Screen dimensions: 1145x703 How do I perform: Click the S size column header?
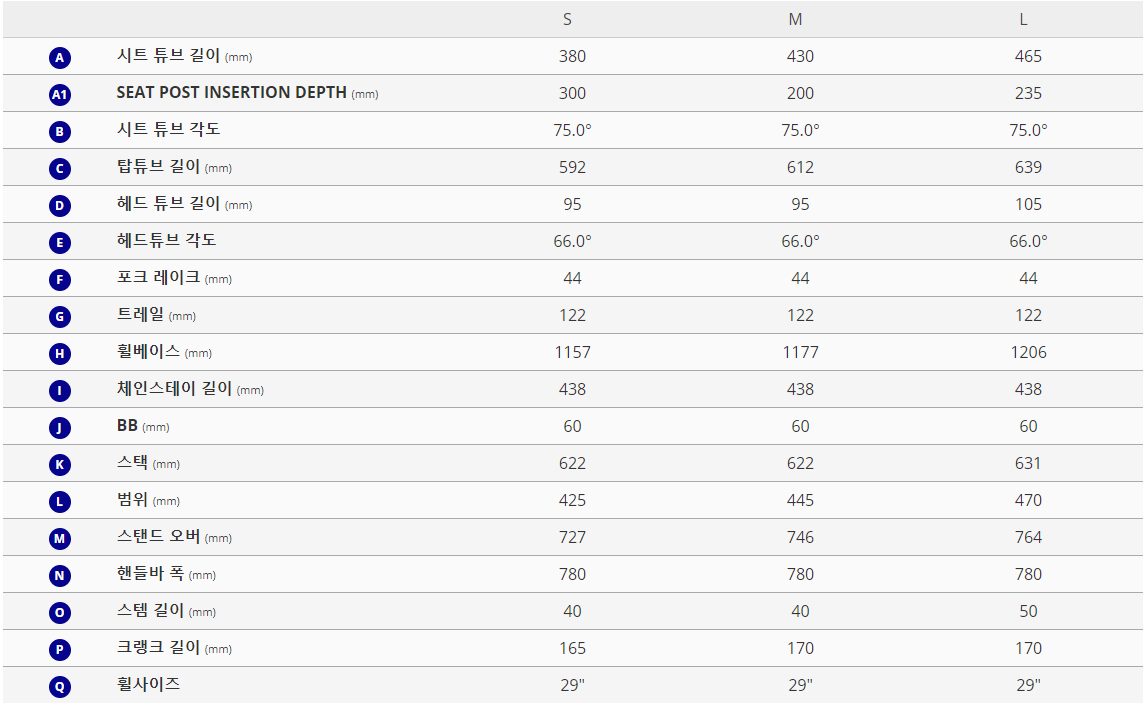(567, 20)
